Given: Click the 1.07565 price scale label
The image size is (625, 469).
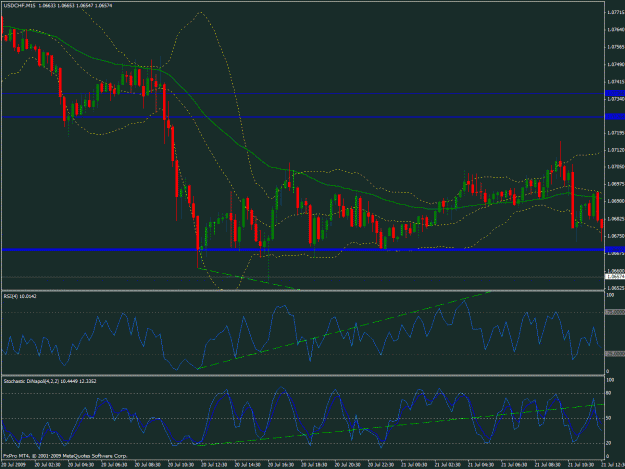Looking at the screenshot, I should pos(615,47).
